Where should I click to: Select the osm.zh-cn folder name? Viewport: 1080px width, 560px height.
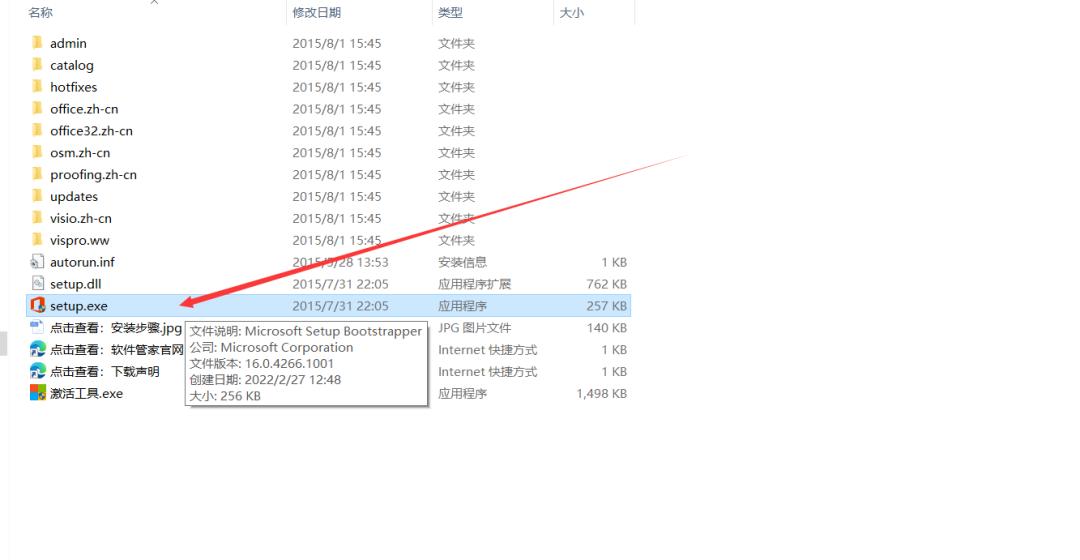[80, 153]
